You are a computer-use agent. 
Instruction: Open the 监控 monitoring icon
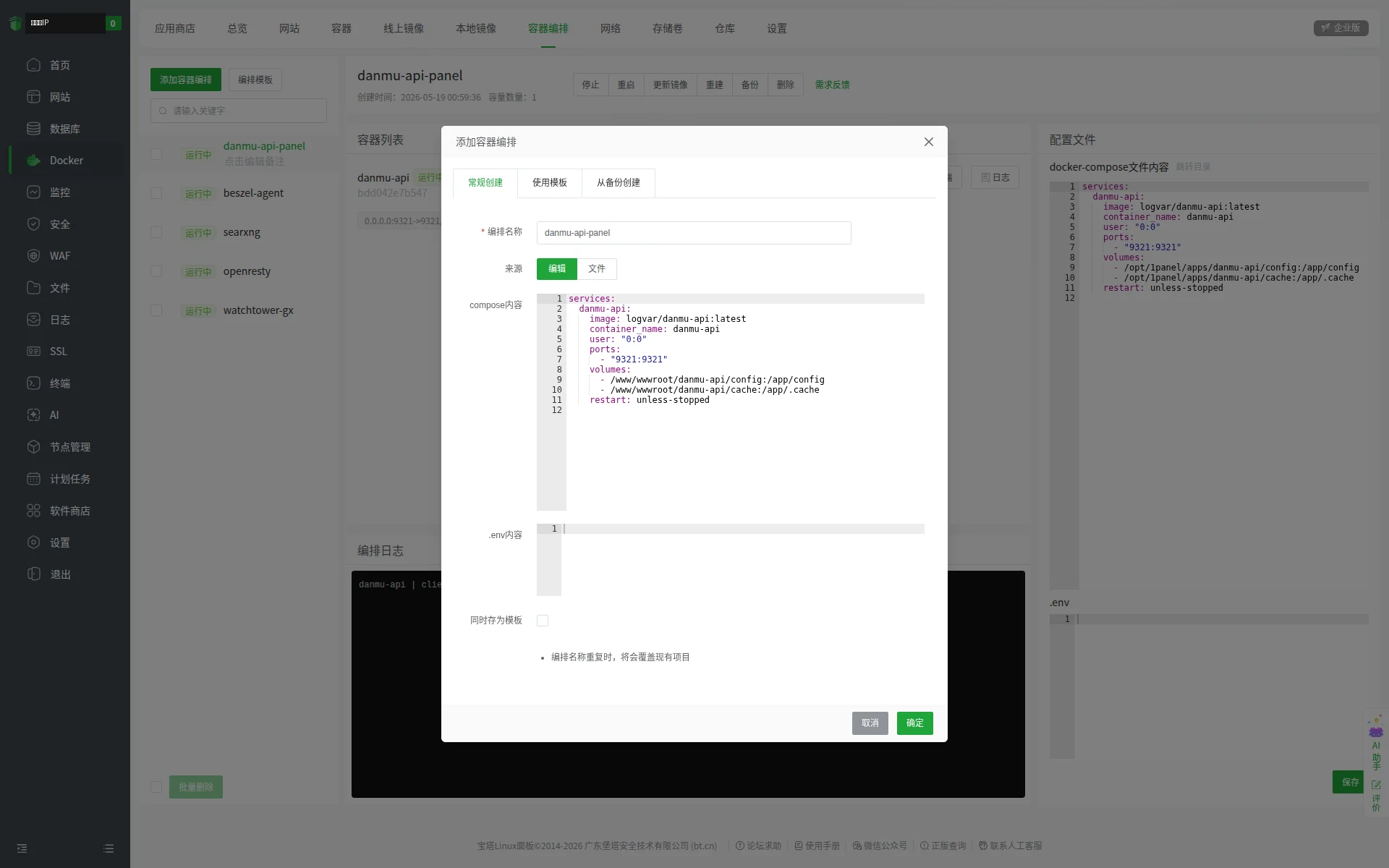click(33, 192)
